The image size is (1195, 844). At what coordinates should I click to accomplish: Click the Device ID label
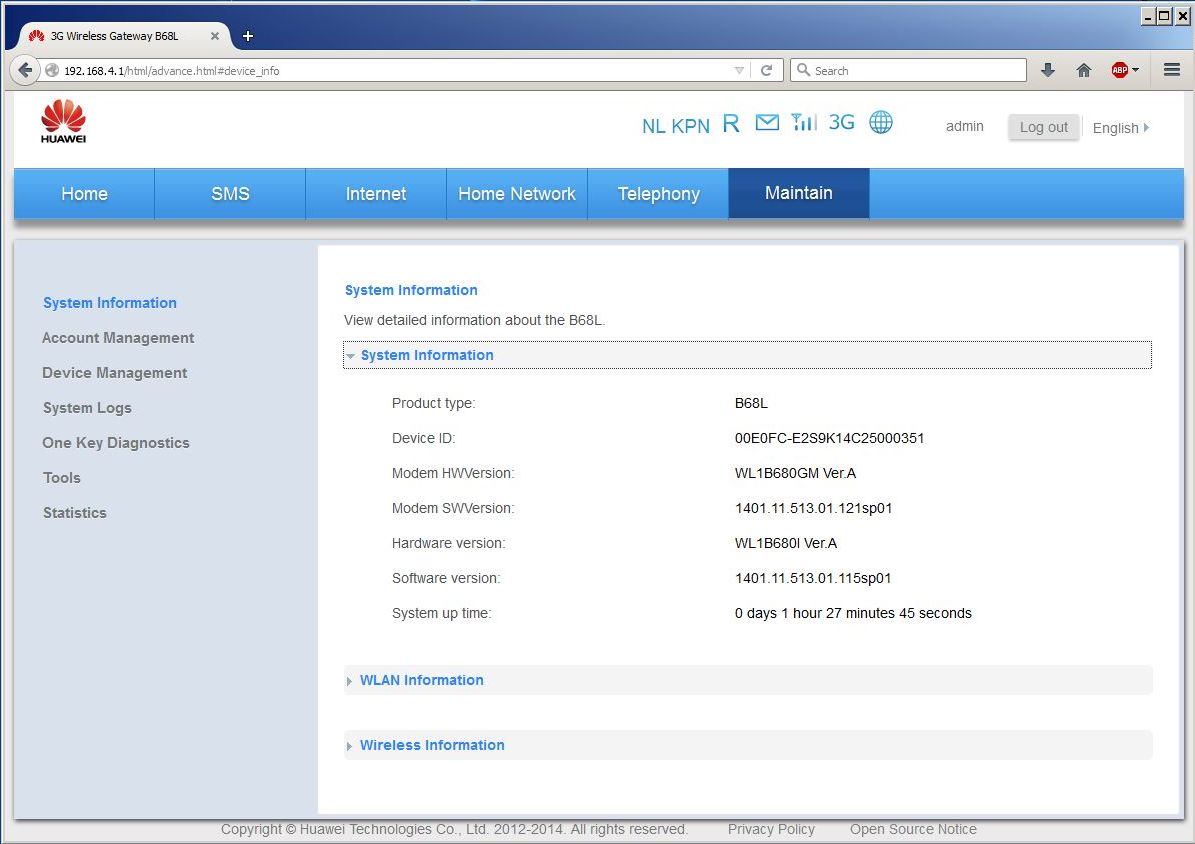pyautogui.click(x=423, y=438)
